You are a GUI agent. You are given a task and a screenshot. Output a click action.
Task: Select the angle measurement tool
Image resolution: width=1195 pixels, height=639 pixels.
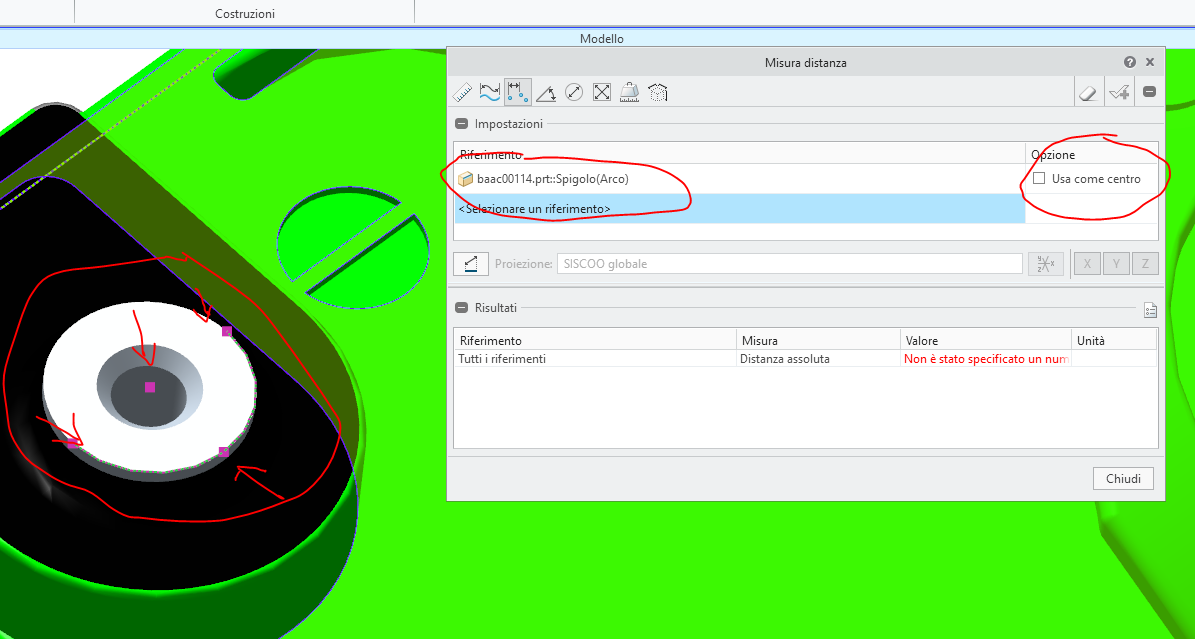546,91
